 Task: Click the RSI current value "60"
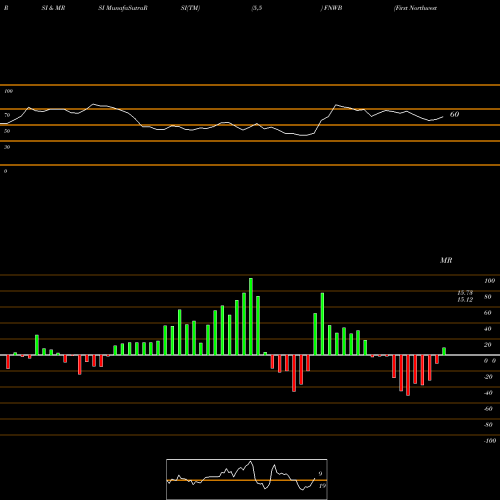coord(454,114)
